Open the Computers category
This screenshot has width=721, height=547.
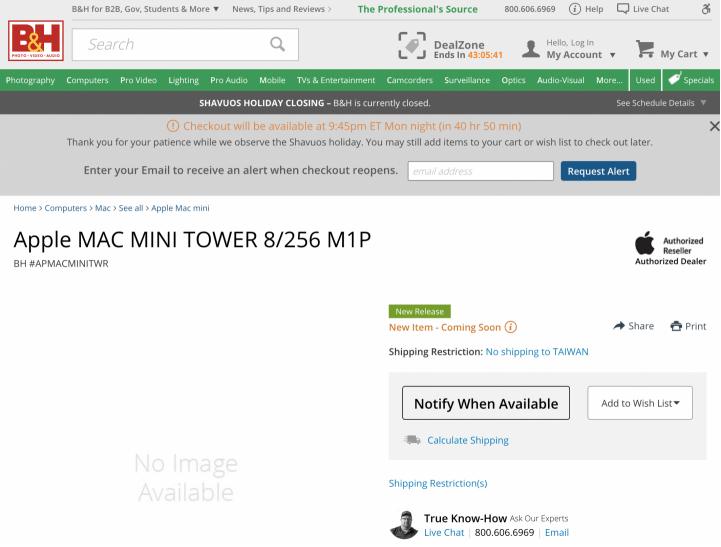click(x=87, y=80)
